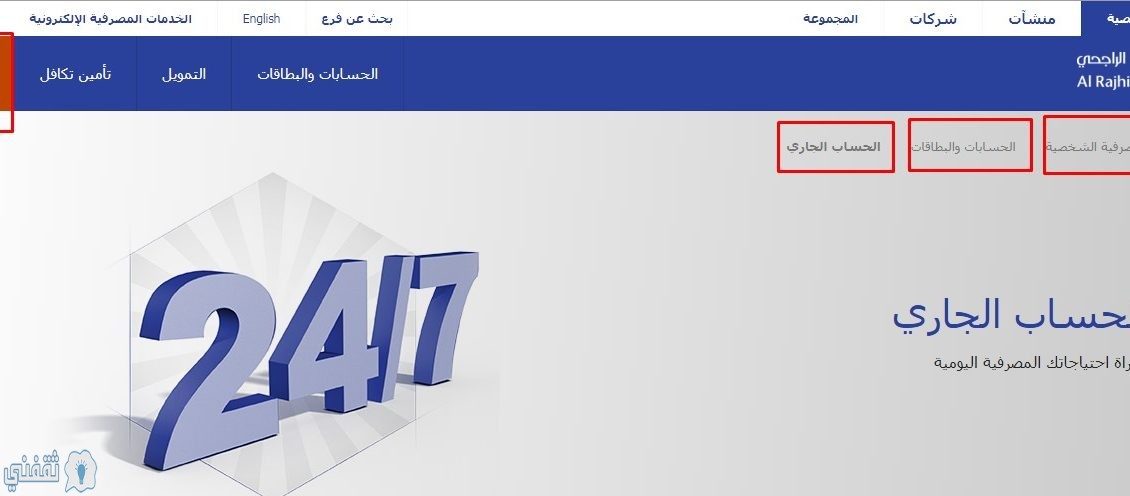This screenshot has height=496, width=1130.
Task: Click the احتياجاتك المصرفية اليومية subtitle text
Action: pyautogui.click(x=1031, y=362)
